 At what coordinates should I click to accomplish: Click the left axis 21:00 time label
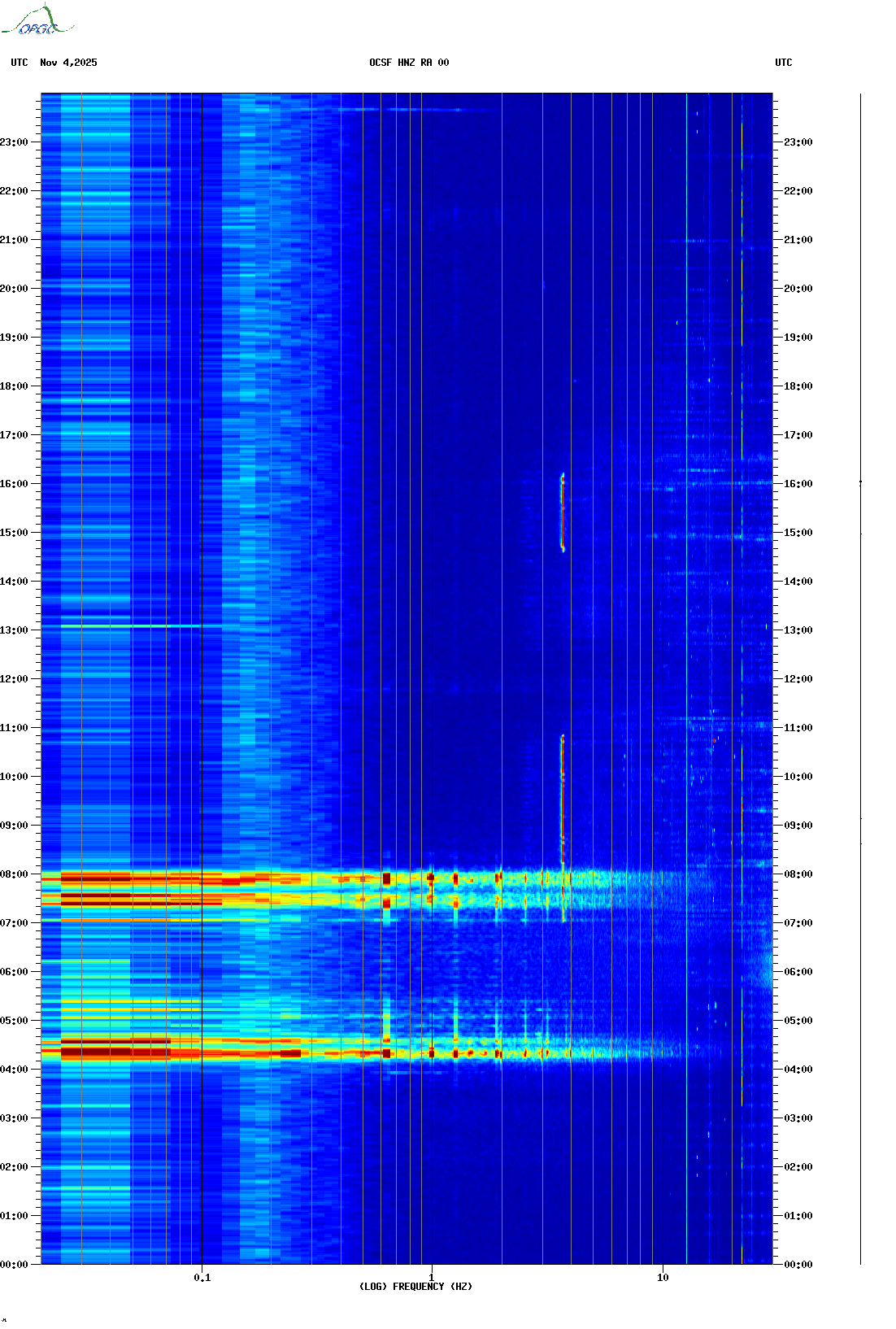[14, 240]
